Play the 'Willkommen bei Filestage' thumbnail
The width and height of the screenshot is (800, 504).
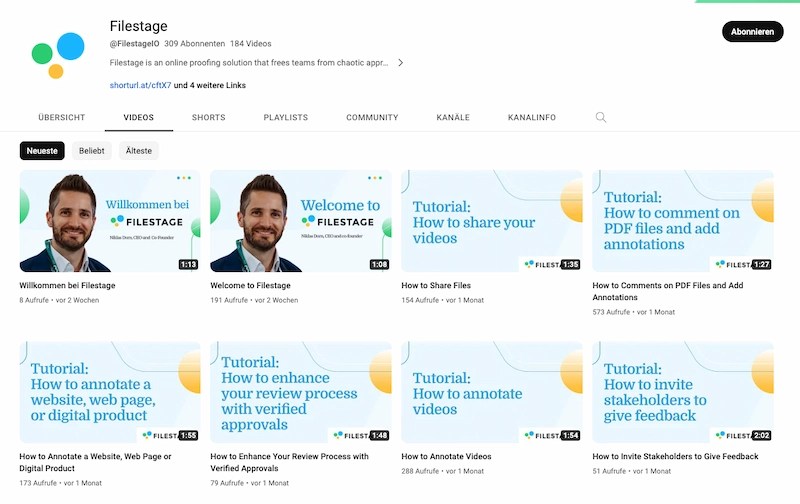point(110,221)
